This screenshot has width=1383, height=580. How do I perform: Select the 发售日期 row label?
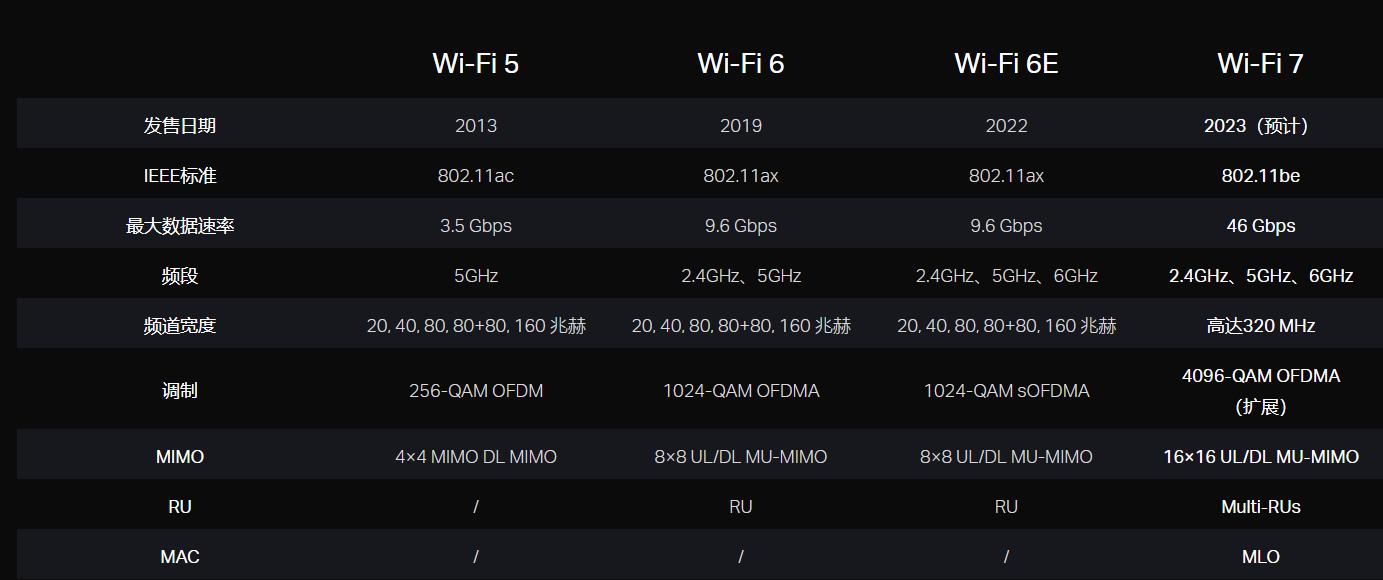coord(180,126)
